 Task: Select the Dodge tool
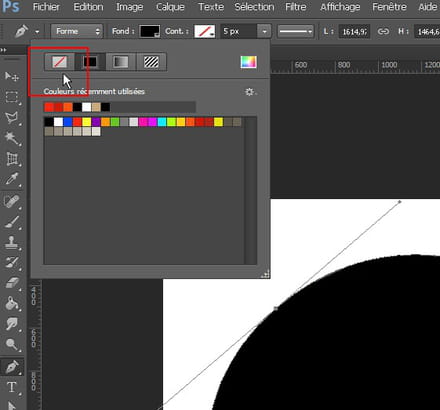pyautogui.click(x=12, y=344)
